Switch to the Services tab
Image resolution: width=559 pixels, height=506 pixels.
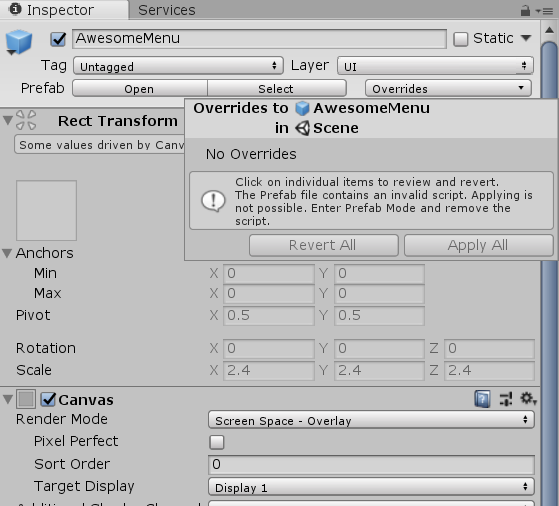point(166,10)
